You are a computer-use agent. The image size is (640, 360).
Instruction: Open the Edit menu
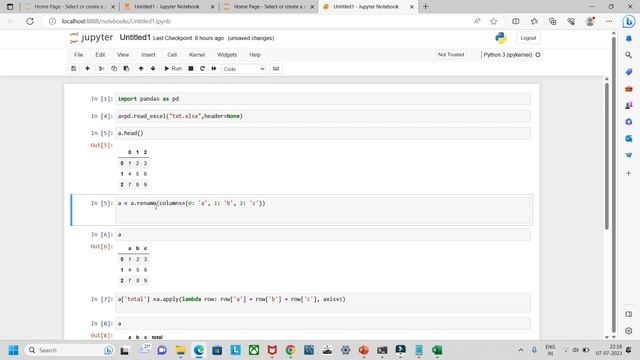pos(100,55)
